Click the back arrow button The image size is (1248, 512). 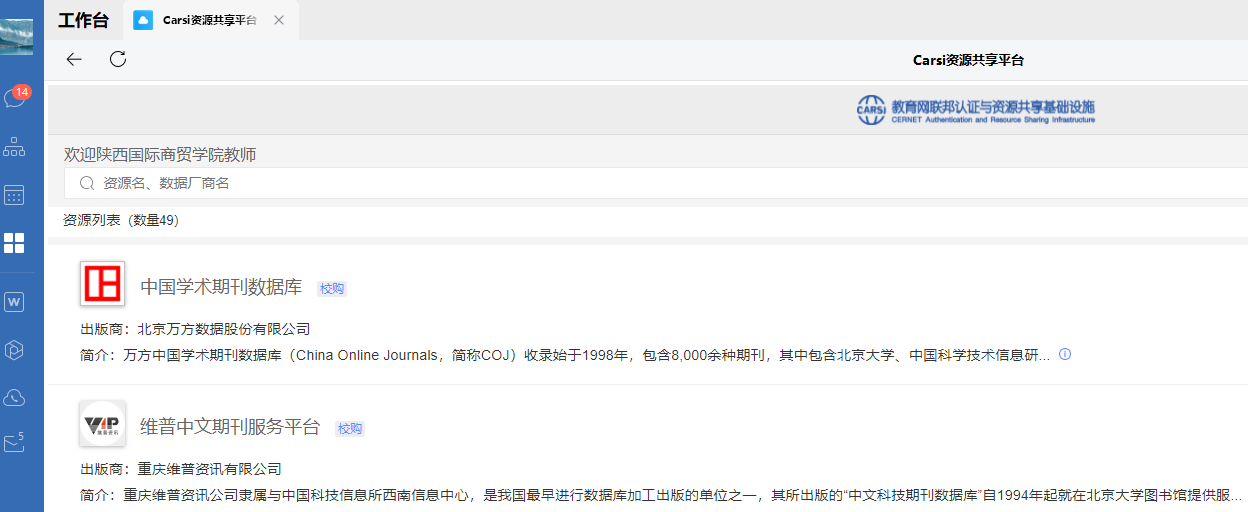pyautogui.click(x=74, y=59)
